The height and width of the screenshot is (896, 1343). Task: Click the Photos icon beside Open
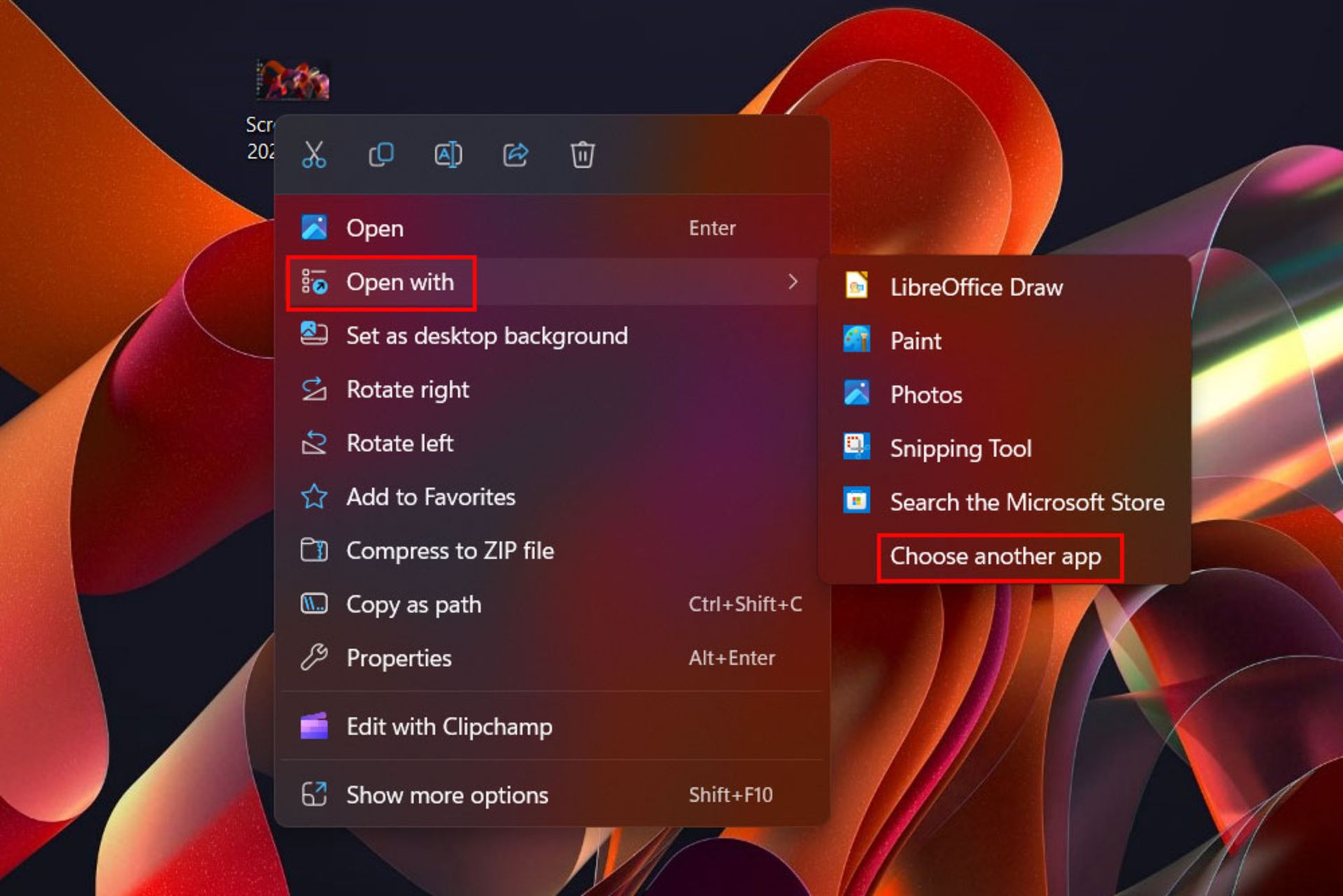pyautogui.click(x=314, y=227)
